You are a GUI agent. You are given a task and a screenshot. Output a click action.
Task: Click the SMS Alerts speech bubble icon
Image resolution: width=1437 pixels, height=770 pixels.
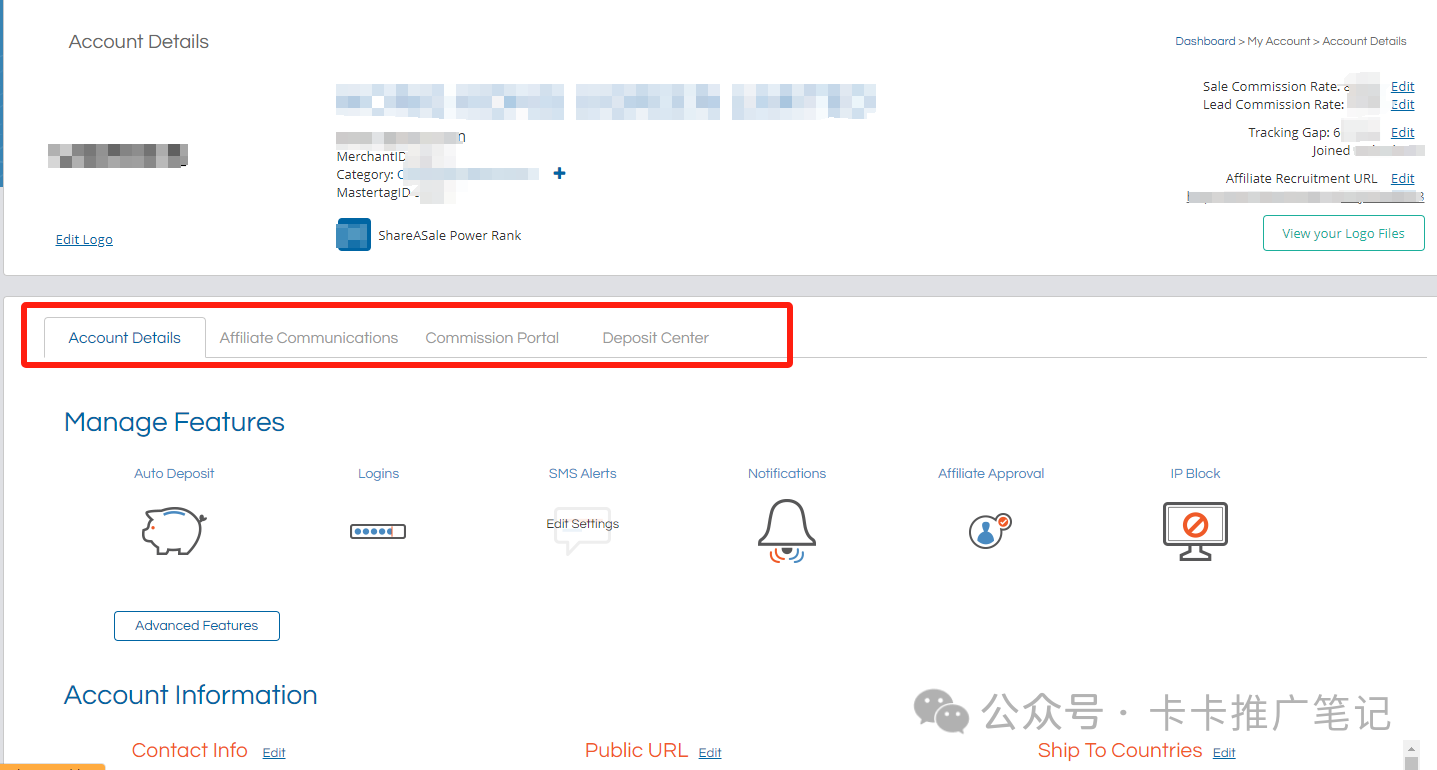[582, 530]
